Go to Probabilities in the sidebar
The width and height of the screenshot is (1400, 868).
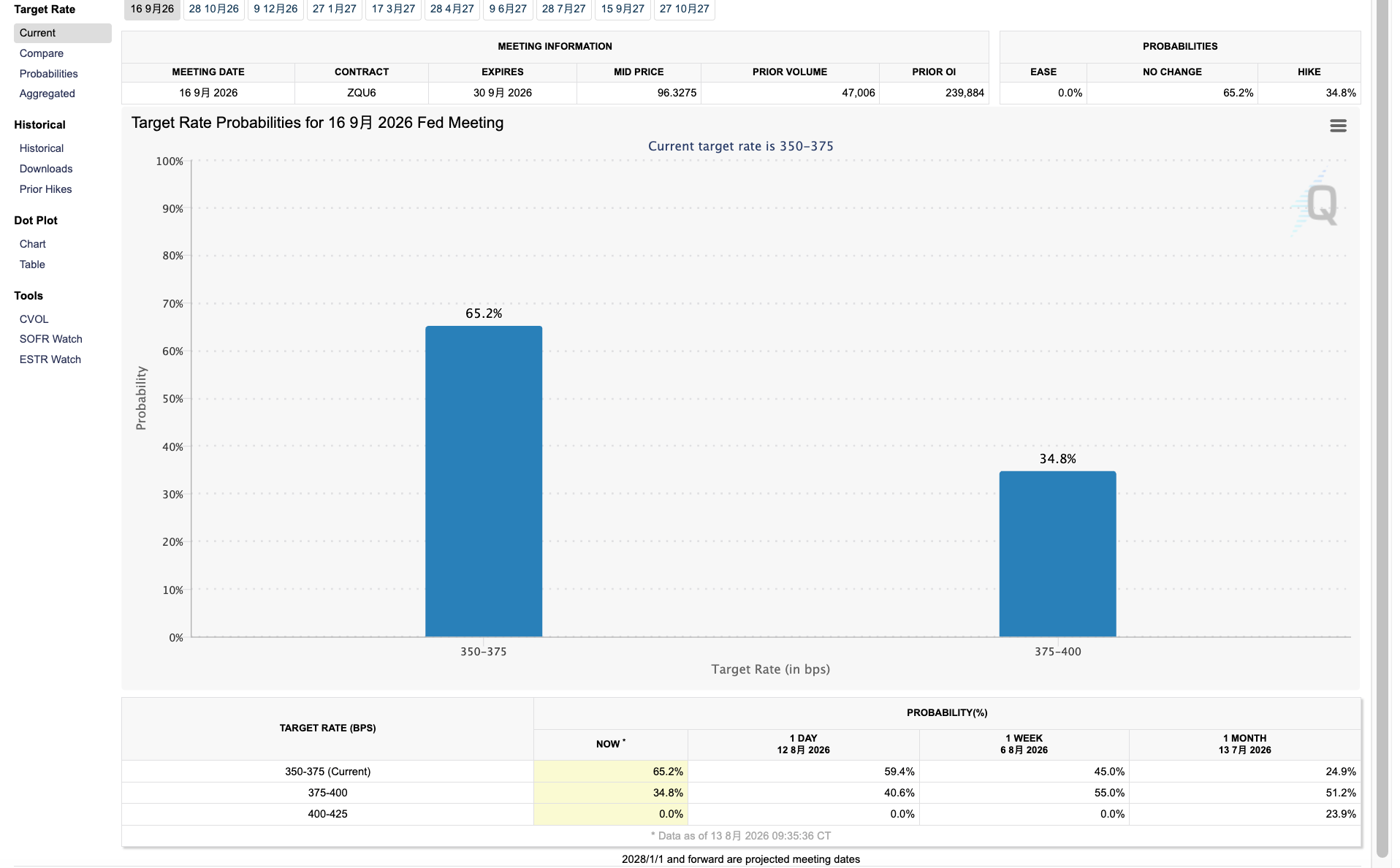point(49,74)
